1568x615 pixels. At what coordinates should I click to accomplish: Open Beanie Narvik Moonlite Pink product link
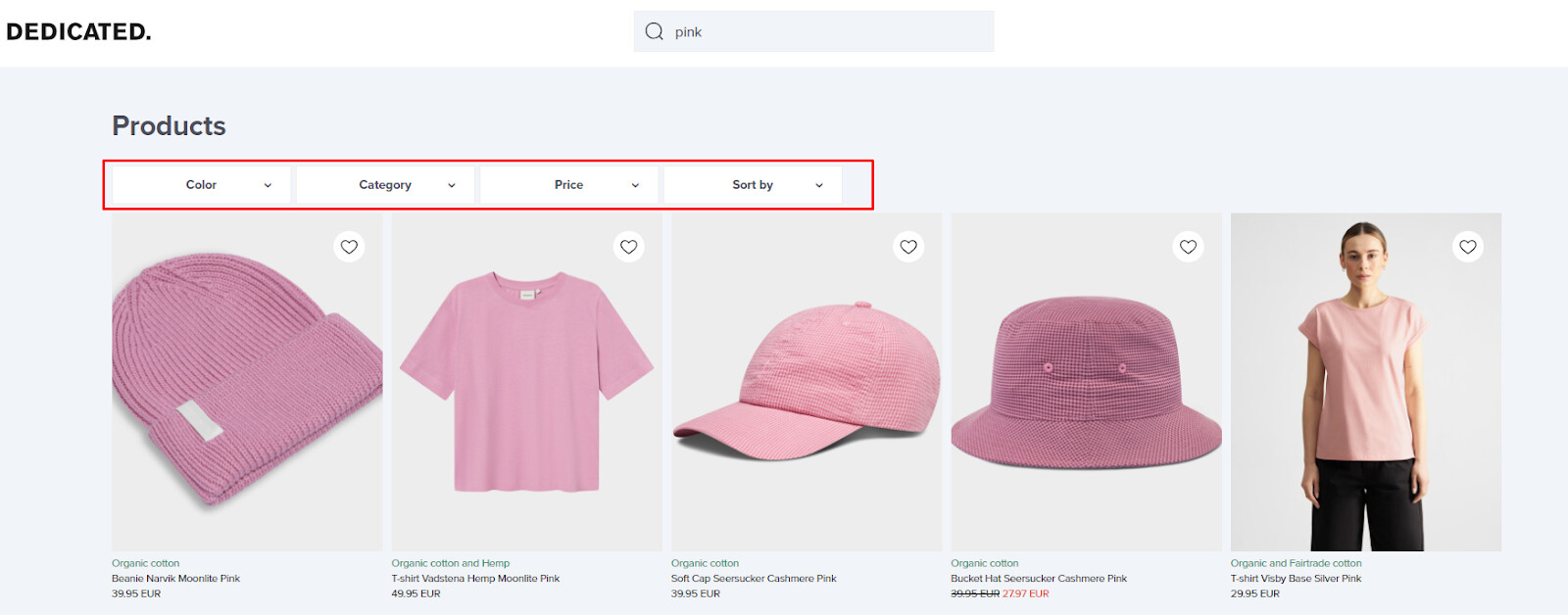pos(175,579)
